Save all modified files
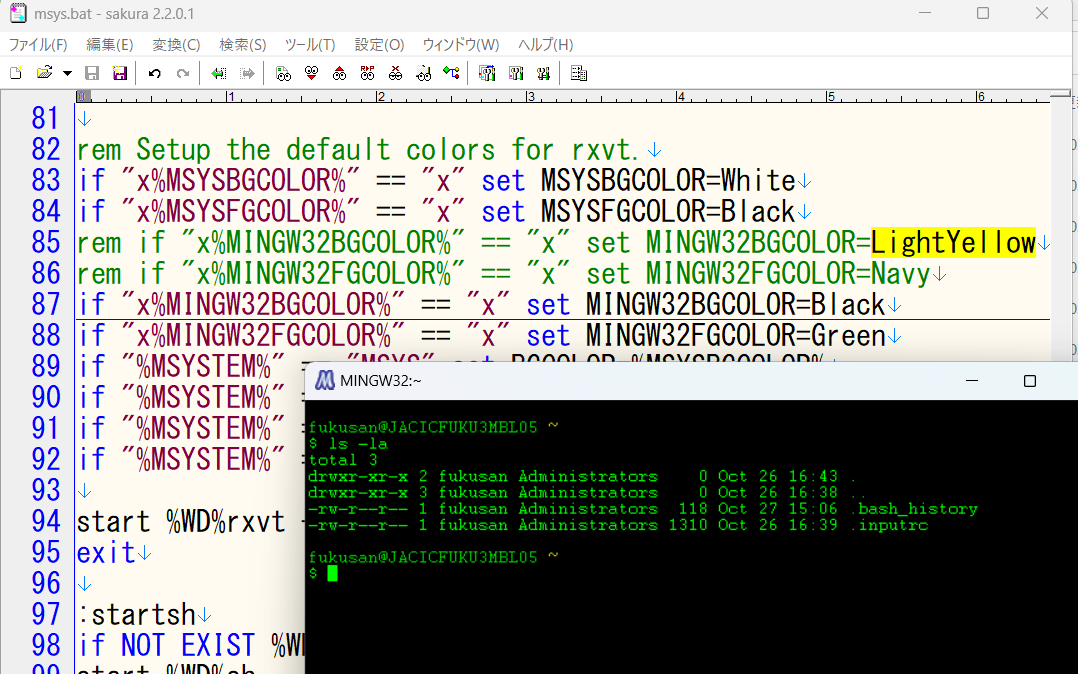 point(119,73)
